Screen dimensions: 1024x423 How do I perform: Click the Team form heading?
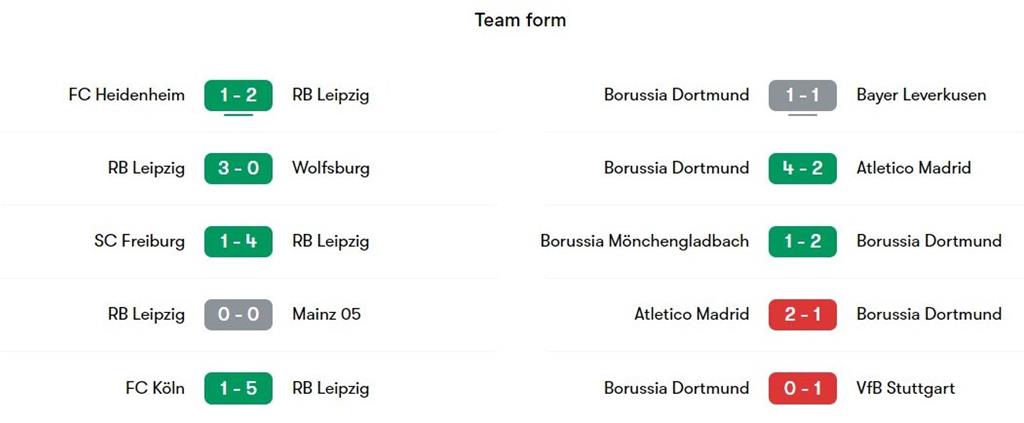[x=520, y=20]
